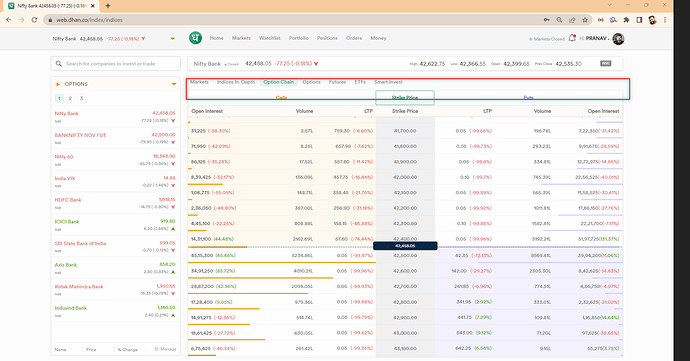Open SBI State Bank of India row
This screenshot has width=690, height=361.
pyautogui.click(x=115, y=246)
